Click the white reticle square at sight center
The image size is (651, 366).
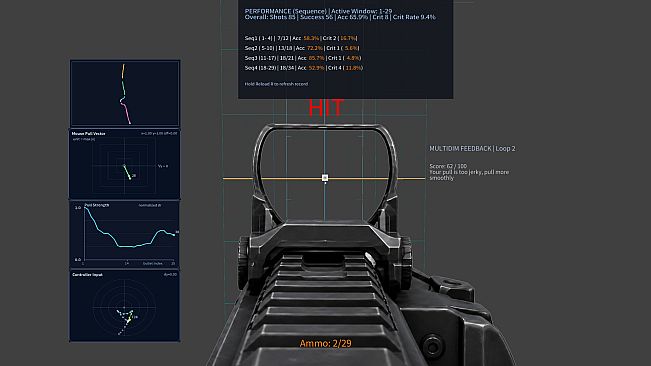[x=325, y=178]
